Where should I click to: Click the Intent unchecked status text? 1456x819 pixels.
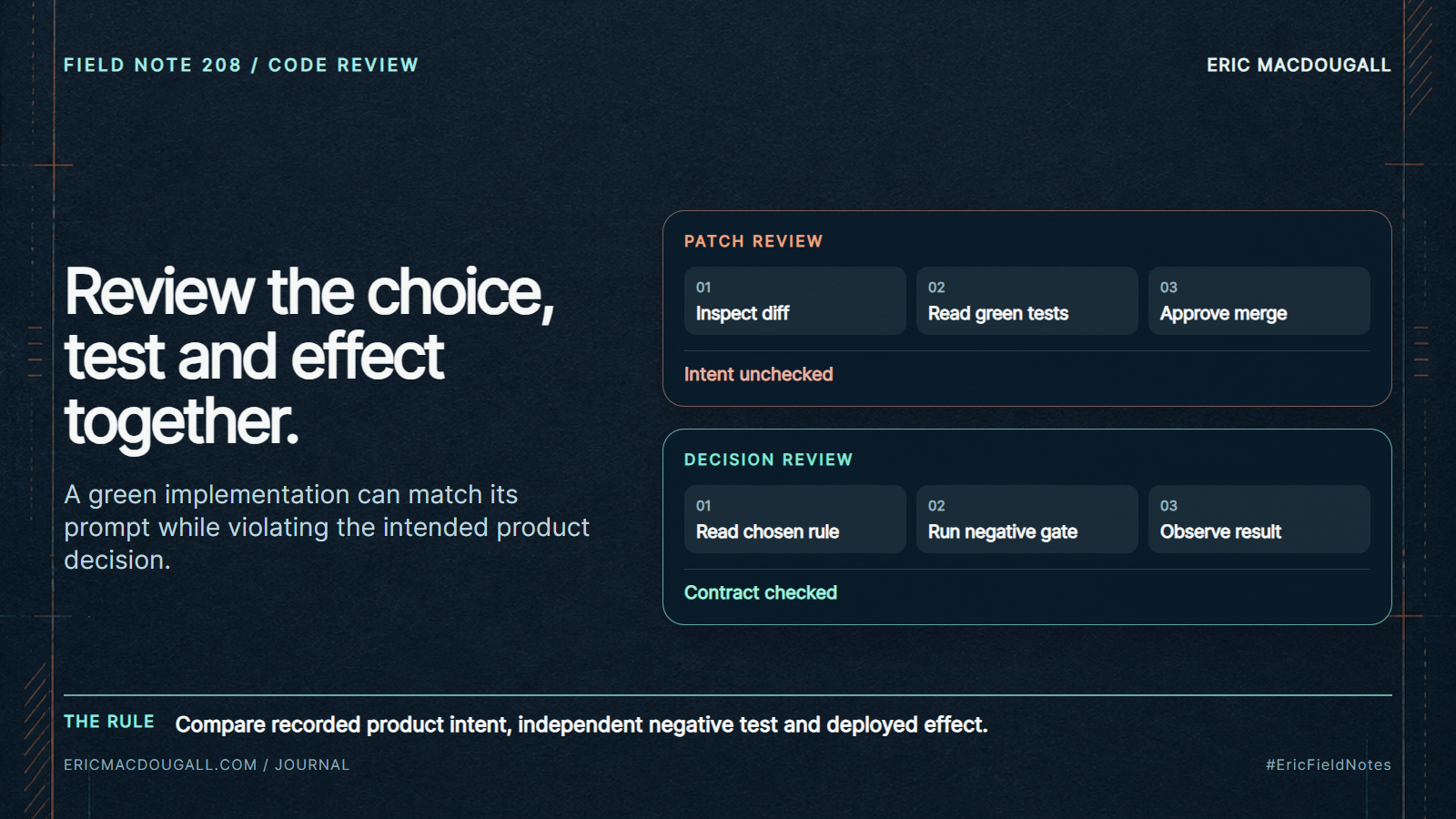[759, 374]
